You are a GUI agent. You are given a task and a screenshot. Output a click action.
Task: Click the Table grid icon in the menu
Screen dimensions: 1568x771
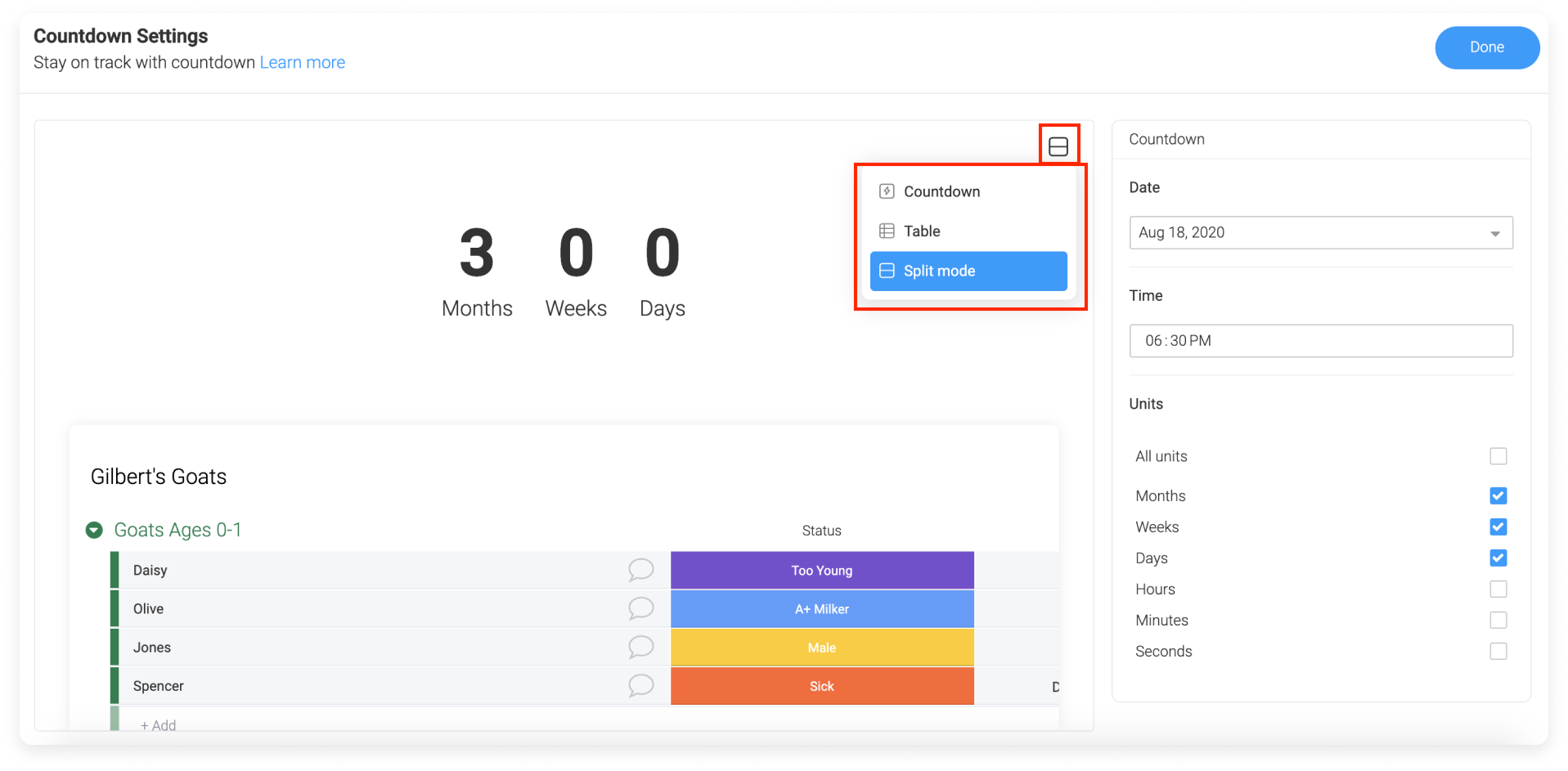(x=887, y=231)
